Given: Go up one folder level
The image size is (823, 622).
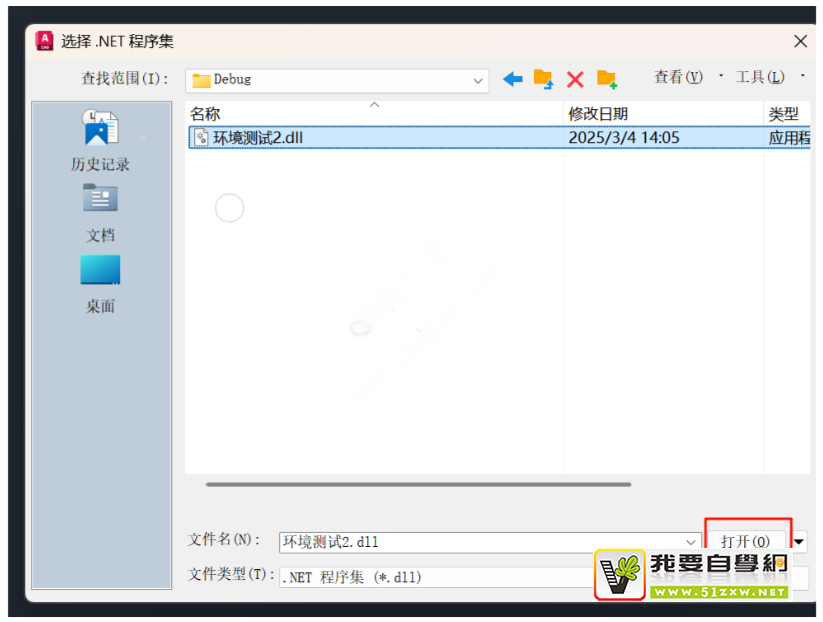Looking at the screenshot, I should click(543, 79).
